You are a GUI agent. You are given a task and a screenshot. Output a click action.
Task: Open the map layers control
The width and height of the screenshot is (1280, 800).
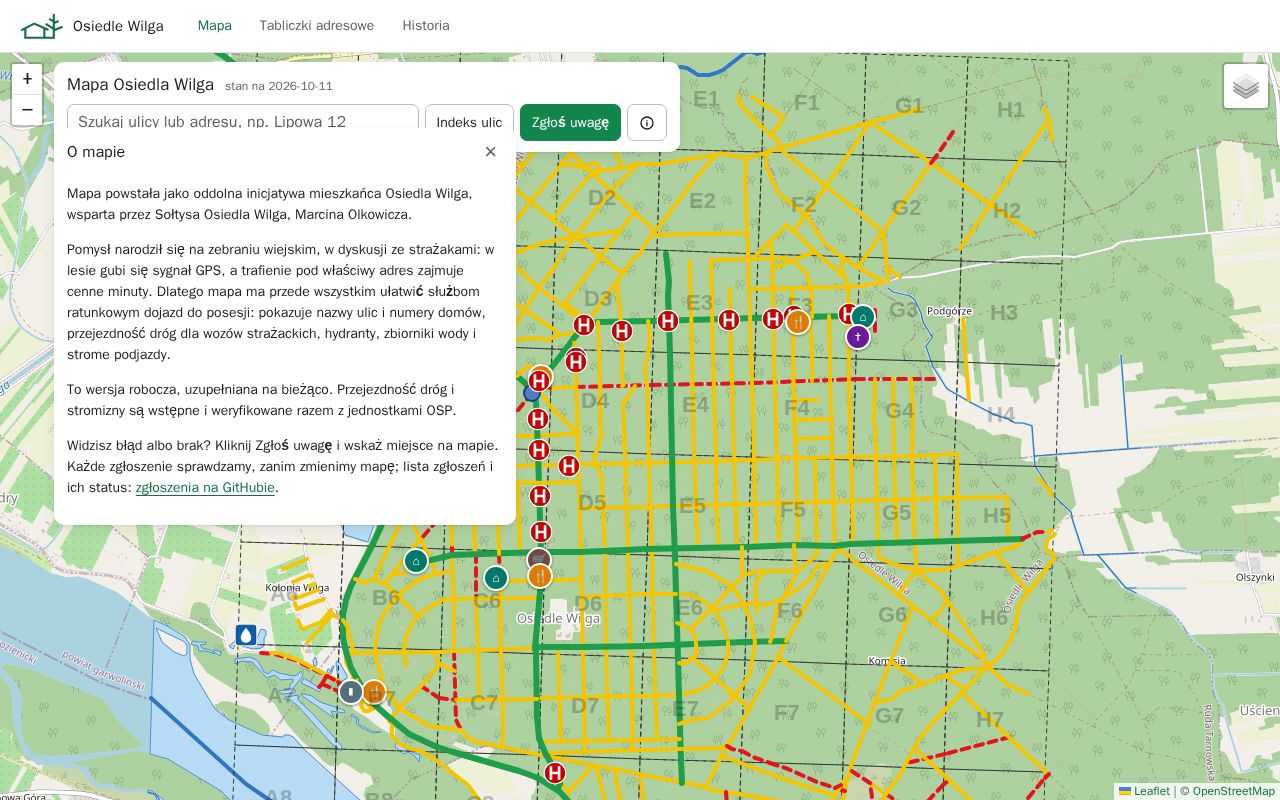pyautogui.click(x=1246, y=86)
